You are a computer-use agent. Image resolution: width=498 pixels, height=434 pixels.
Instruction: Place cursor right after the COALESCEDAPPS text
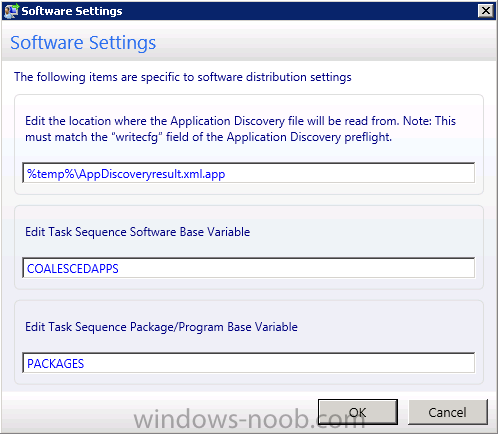(119, 269)
